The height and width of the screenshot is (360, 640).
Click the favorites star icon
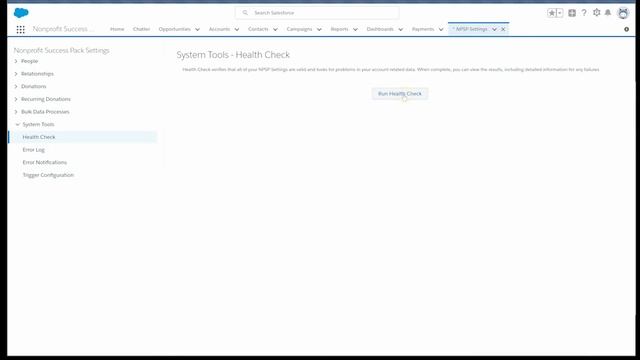551,13
